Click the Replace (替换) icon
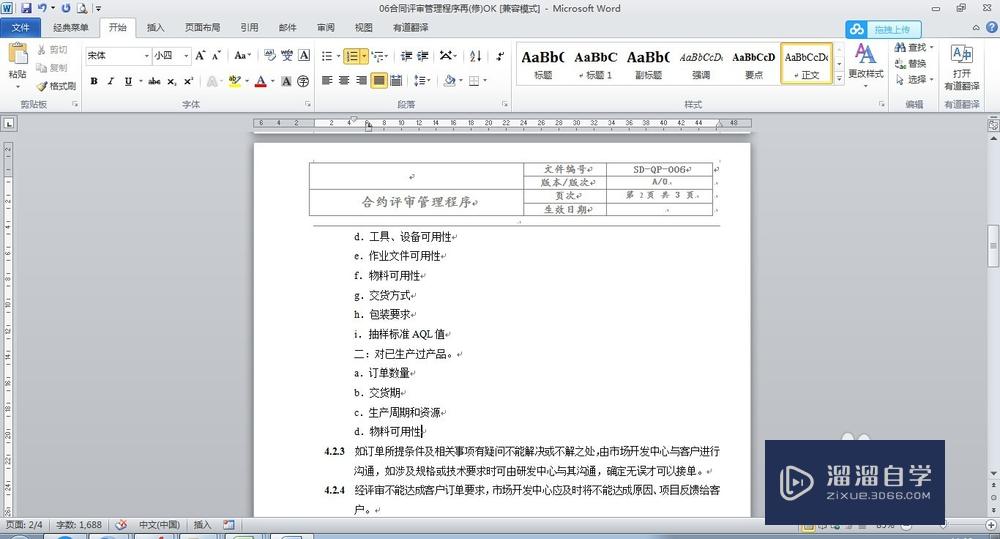The height and width of the screenshot is (539, 1000). point(910,63)
